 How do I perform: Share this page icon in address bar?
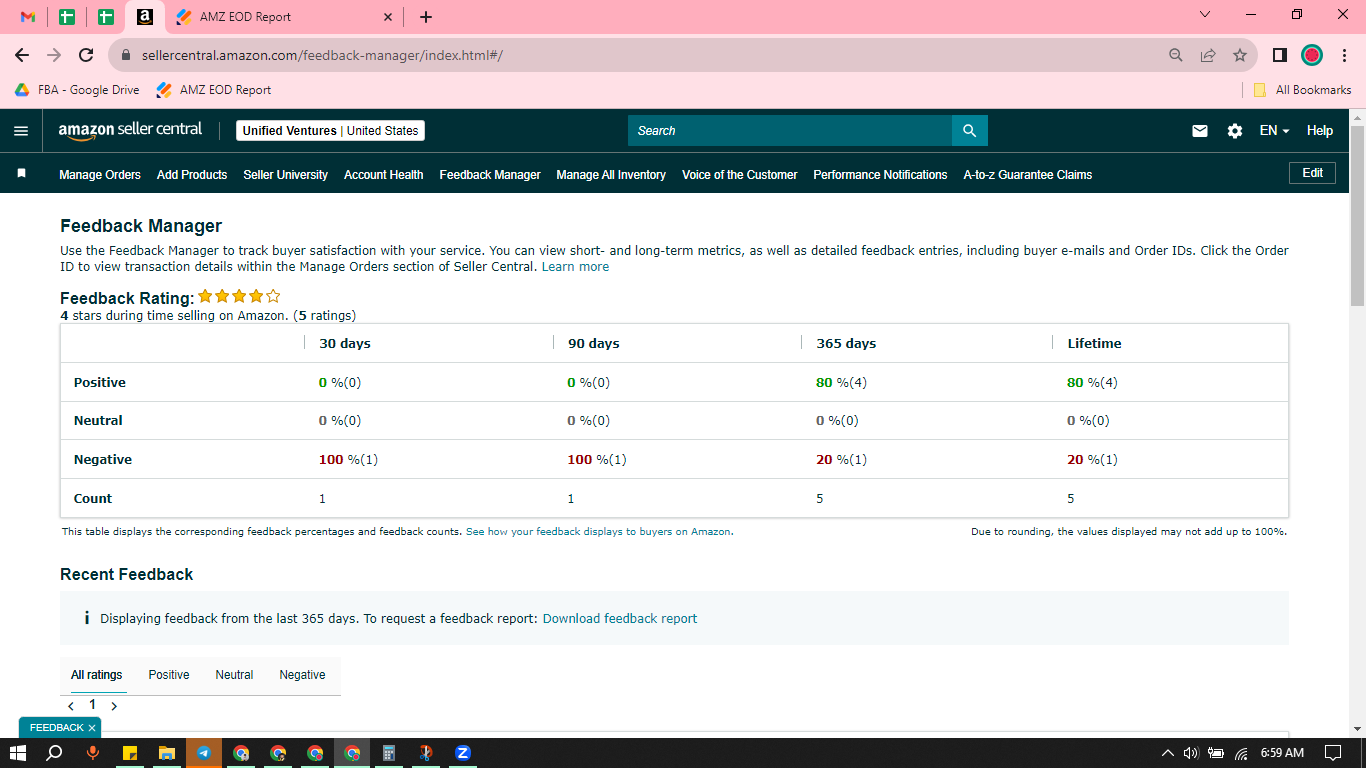pyautogui.click(x=1208, y=55)
